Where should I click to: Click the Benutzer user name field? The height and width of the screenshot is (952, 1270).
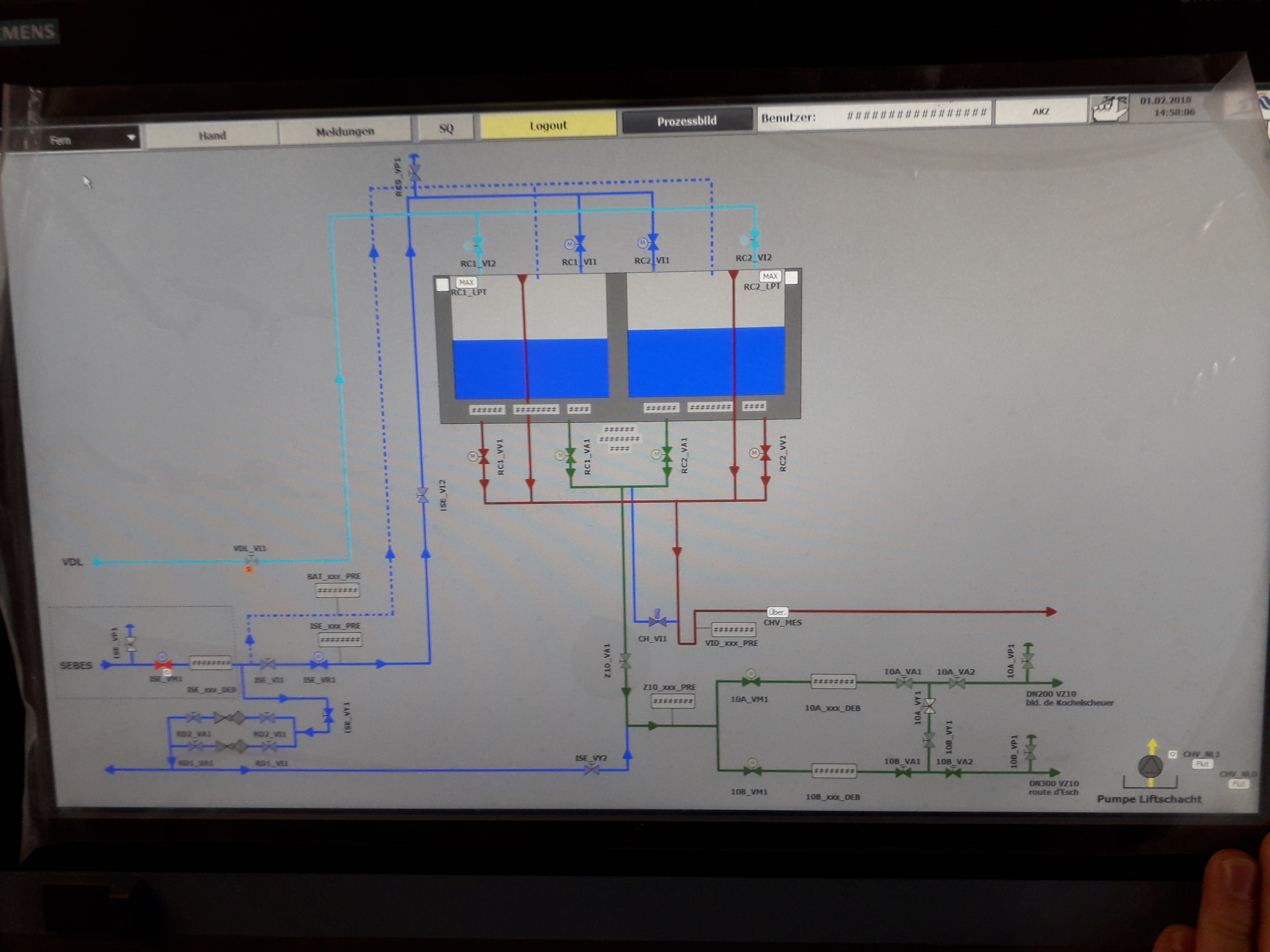pyautogui.click(x=916, y=114)
